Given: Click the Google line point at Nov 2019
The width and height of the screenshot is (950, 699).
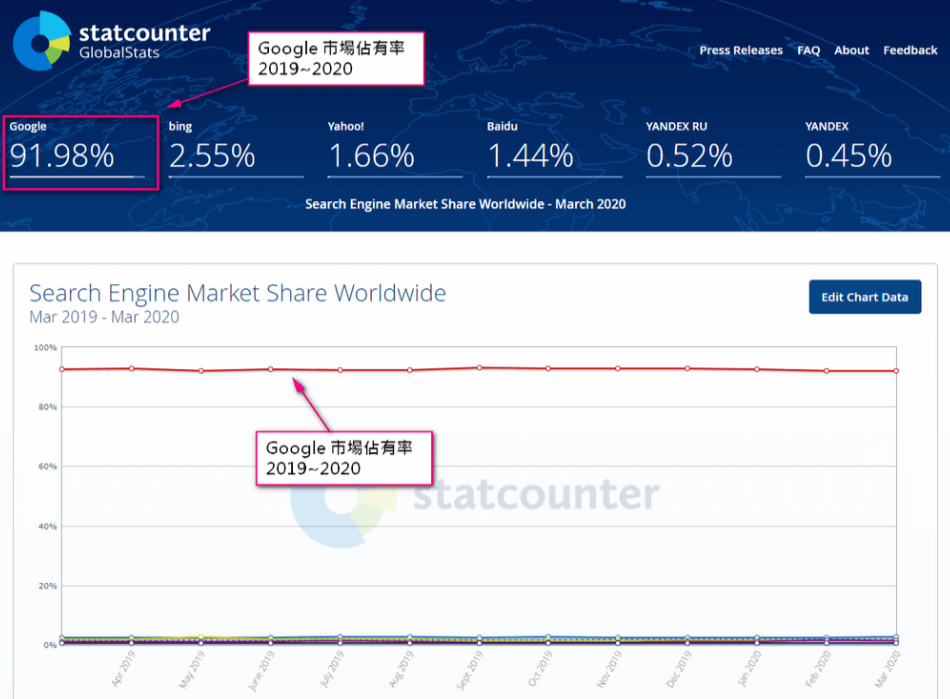Looking at the screenshot, I should click(618, 368).
